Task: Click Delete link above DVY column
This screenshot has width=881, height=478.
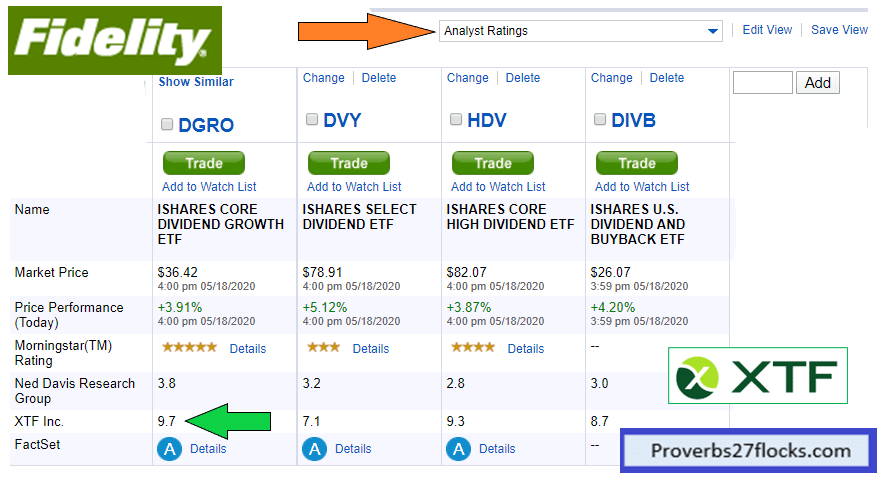Action: pos(379,78)
